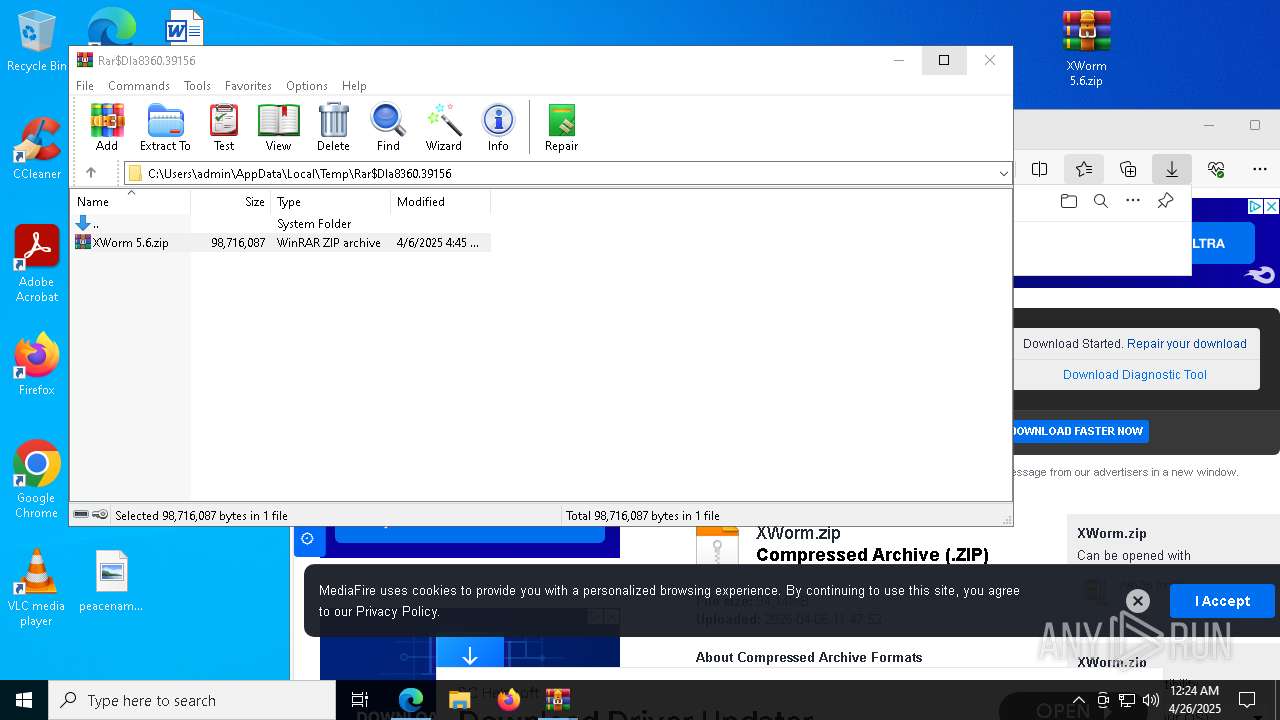Dismiss the cookie banner with X icon

[x=1137, y=601]
